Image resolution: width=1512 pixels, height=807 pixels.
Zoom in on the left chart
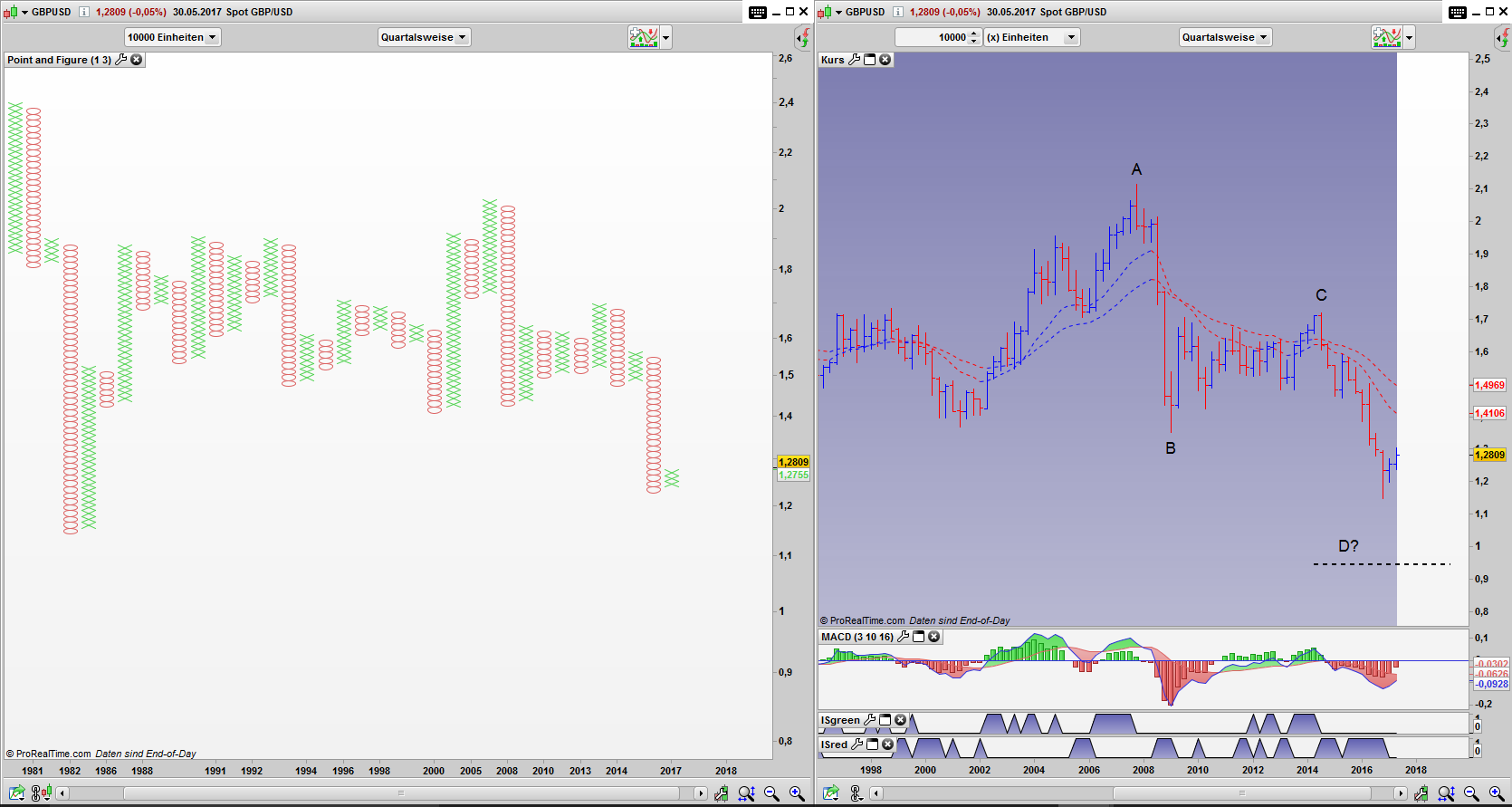click(797, 793)
